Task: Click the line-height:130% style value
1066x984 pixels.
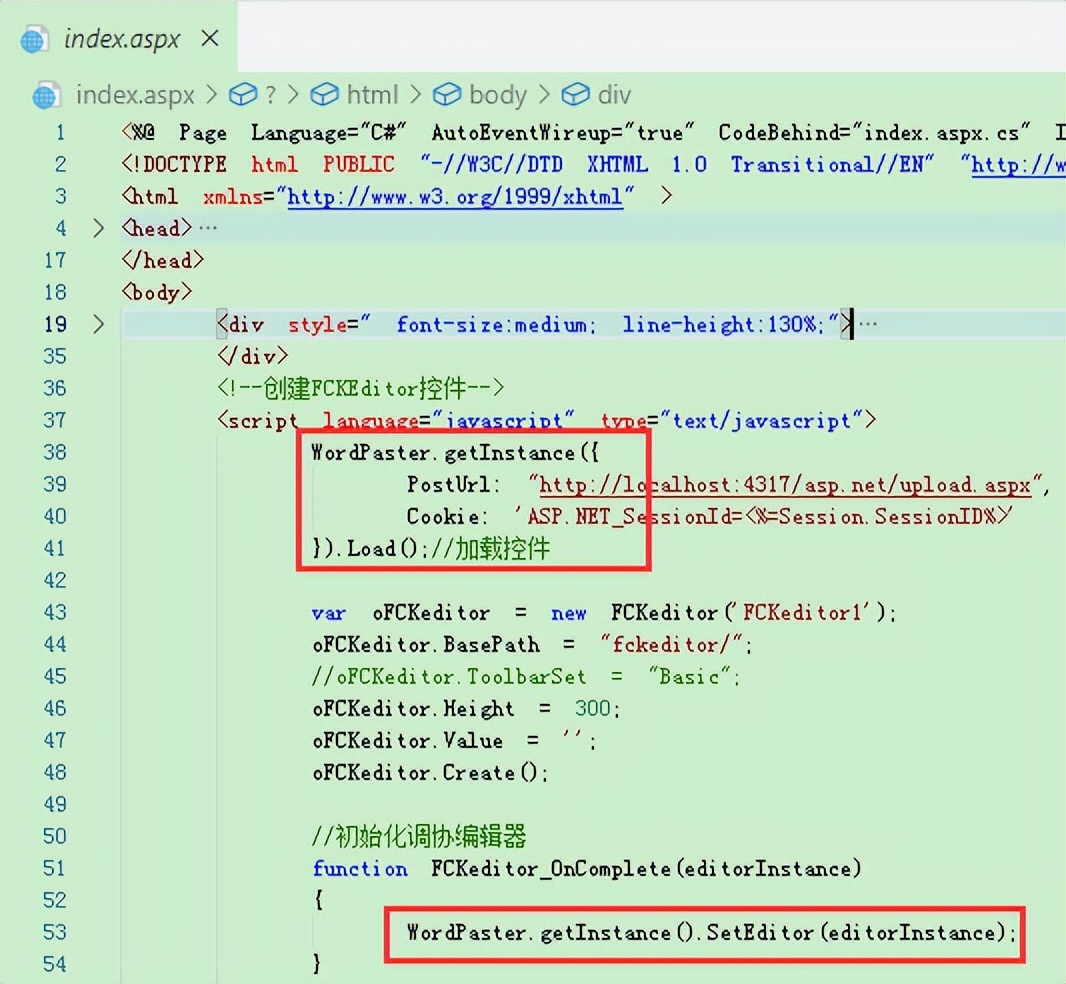Action: [723, 324]
